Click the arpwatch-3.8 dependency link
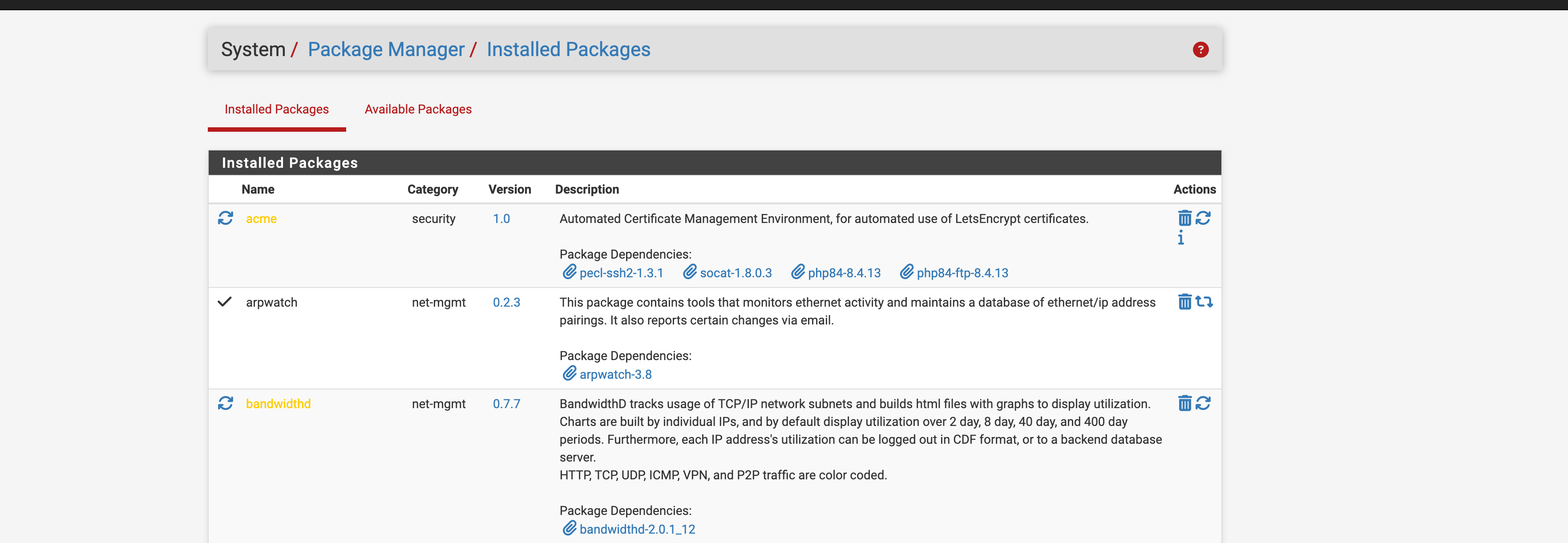This screenshot has width=1568, height=543. [x=615, y=375]
